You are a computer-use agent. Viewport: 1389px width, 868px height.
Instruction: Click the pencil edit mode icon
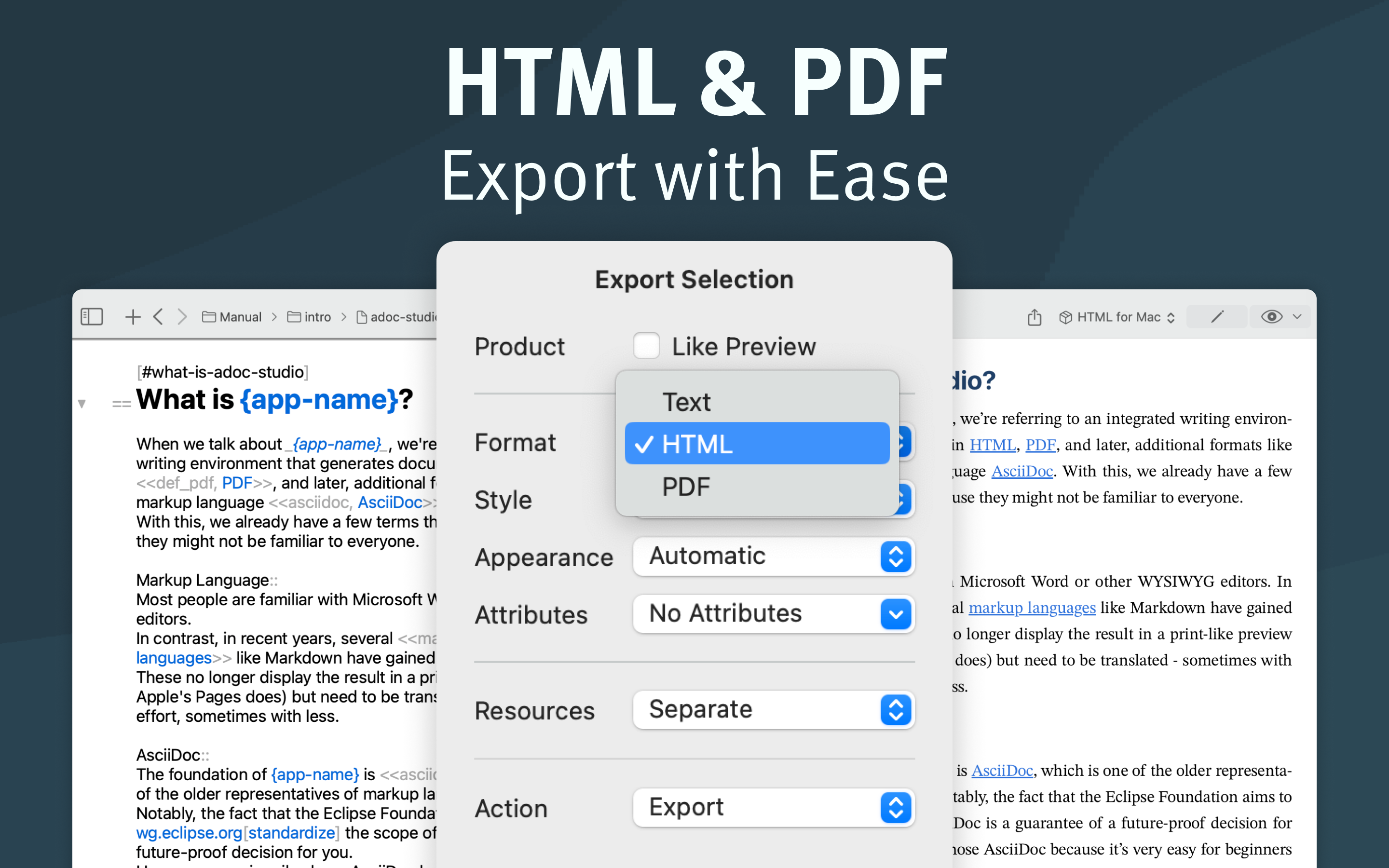[1217, 317]
